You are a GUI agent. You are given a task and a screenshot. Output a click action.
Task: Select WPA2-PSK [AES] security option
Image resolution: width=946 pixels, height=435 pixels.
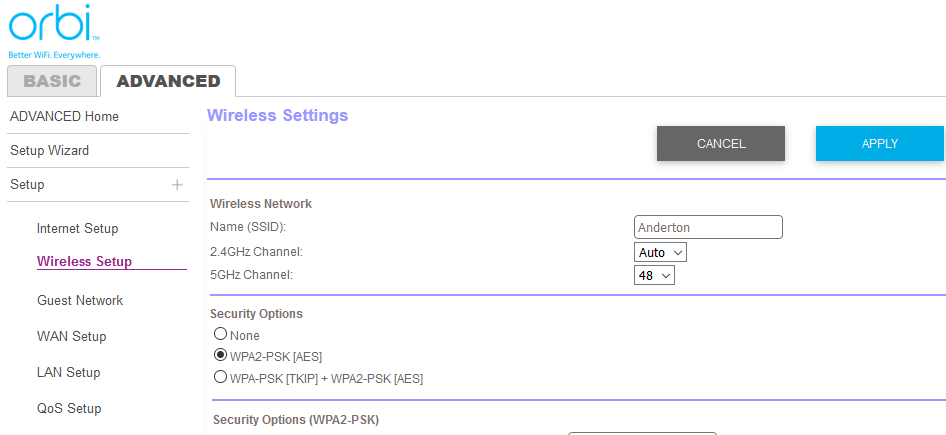point(221,355)
